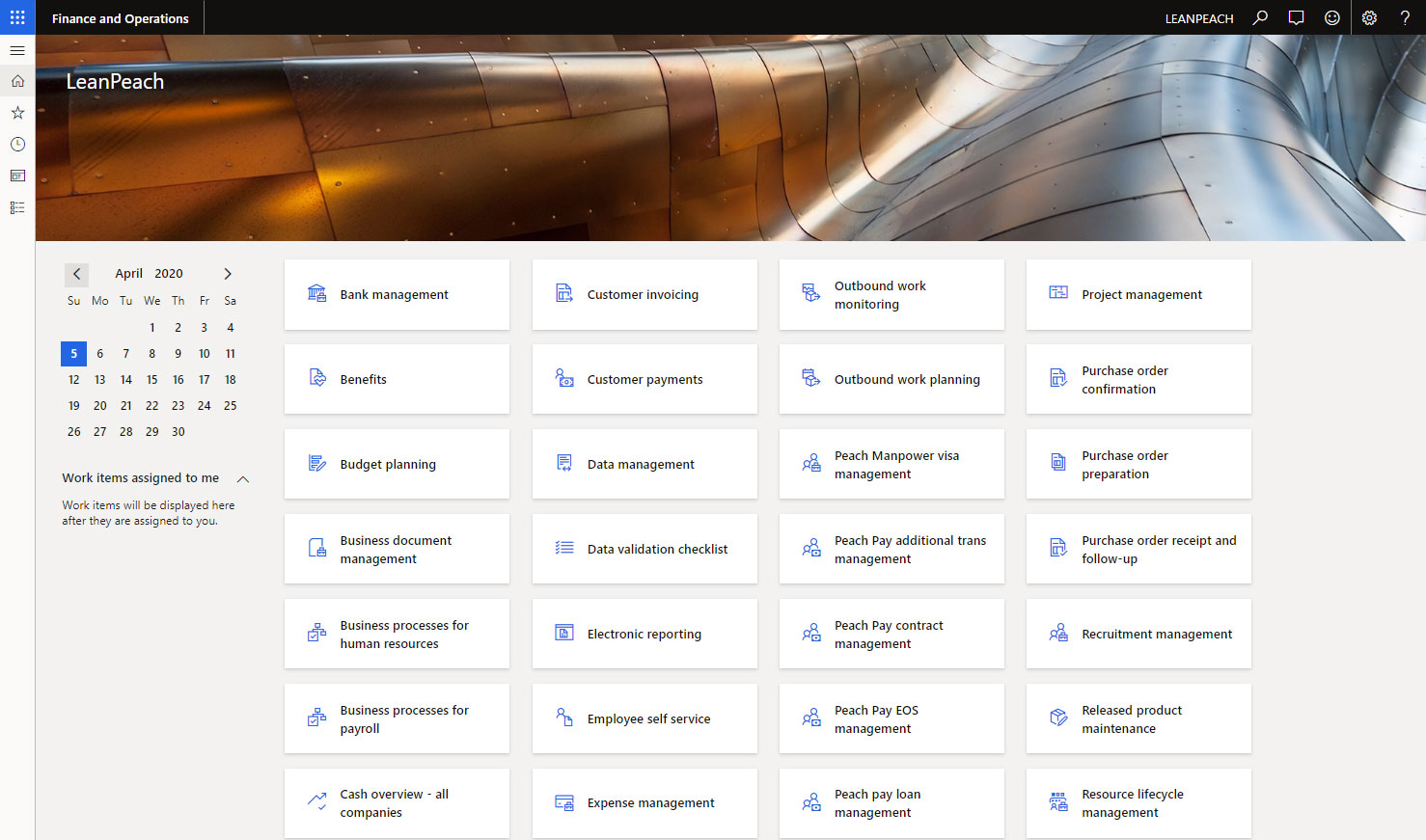
Task: Open the Bank management workspace tile
Action: (397, 295)
